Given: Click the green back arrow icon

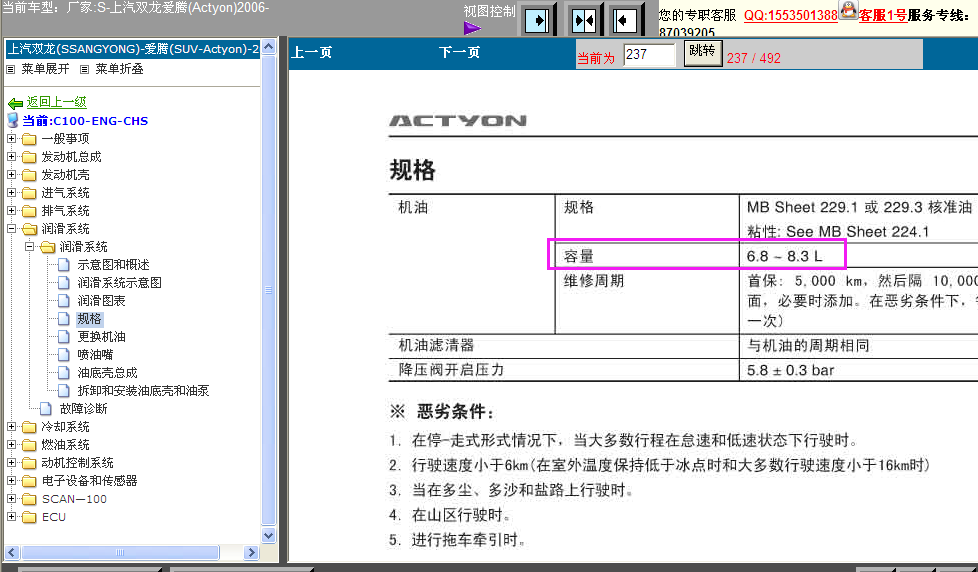Looking at the screenshot, I should (15, 104).
